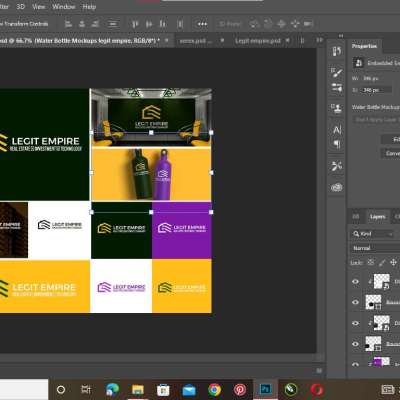Open the Window menu
This screenshot has width=400, height=400.
[64, 7]
